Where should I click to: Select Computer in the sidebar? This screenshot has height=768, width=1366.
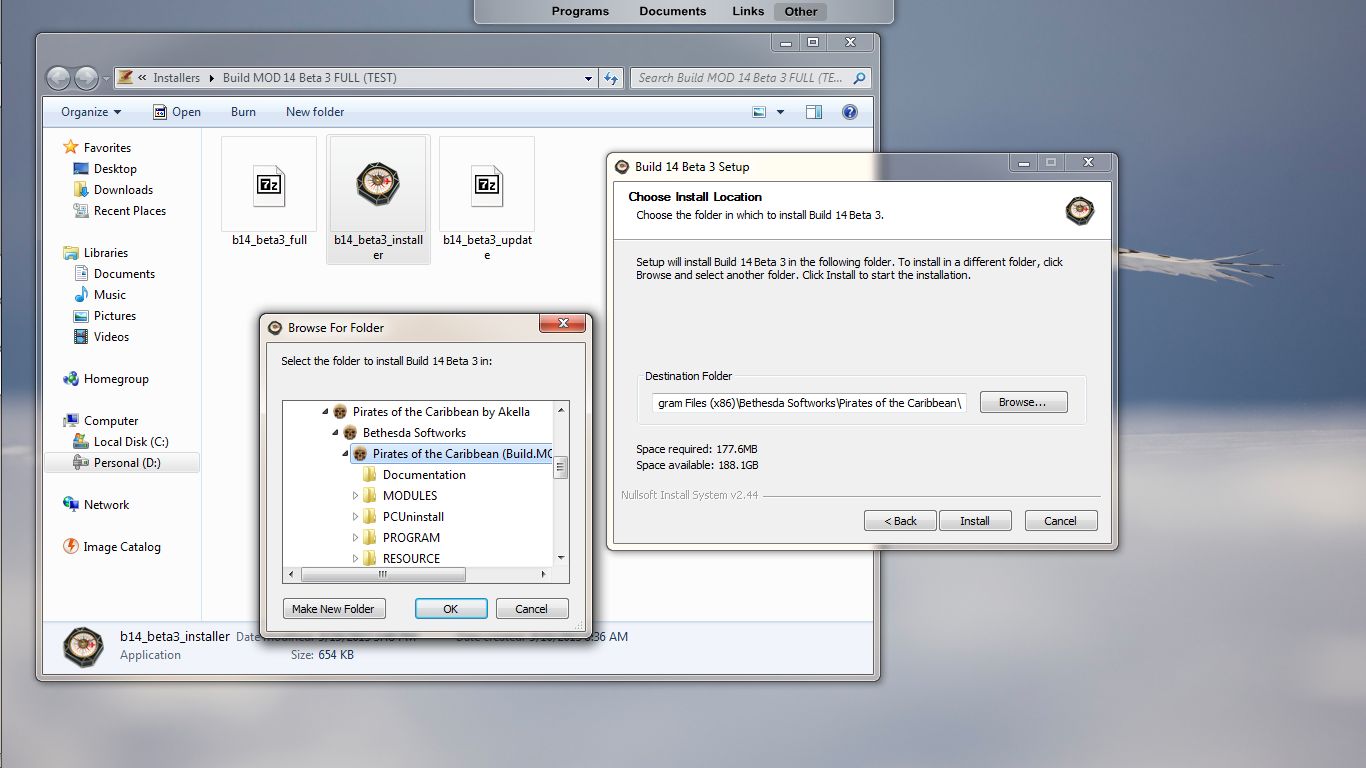coord(111,421)
